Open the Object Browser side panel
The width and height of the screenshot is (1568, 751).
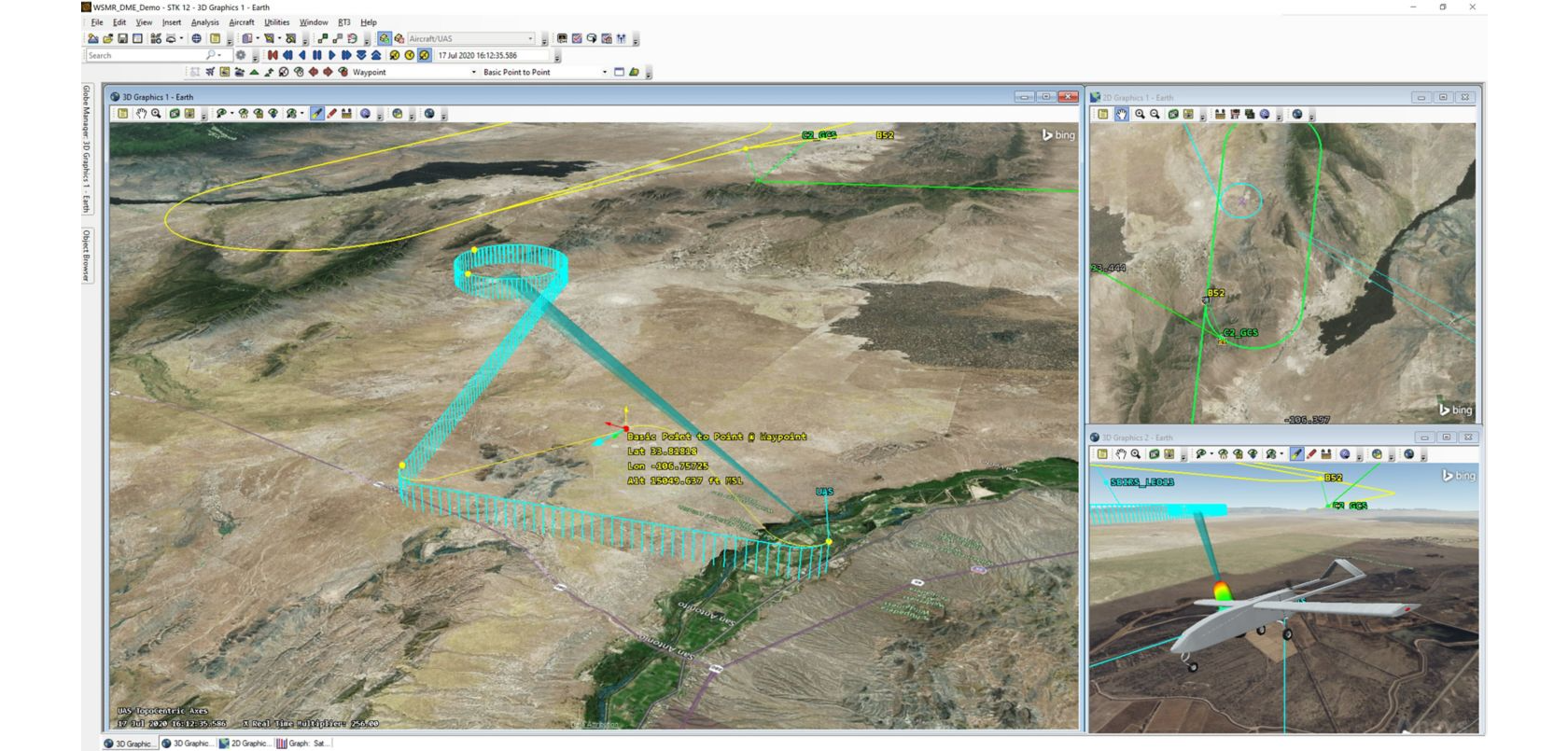point(87,255)
